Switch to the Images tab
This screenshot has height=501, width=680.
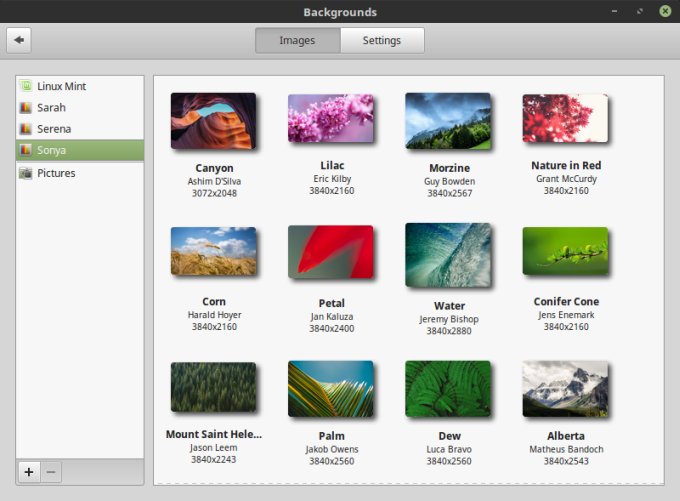point(297,41)
